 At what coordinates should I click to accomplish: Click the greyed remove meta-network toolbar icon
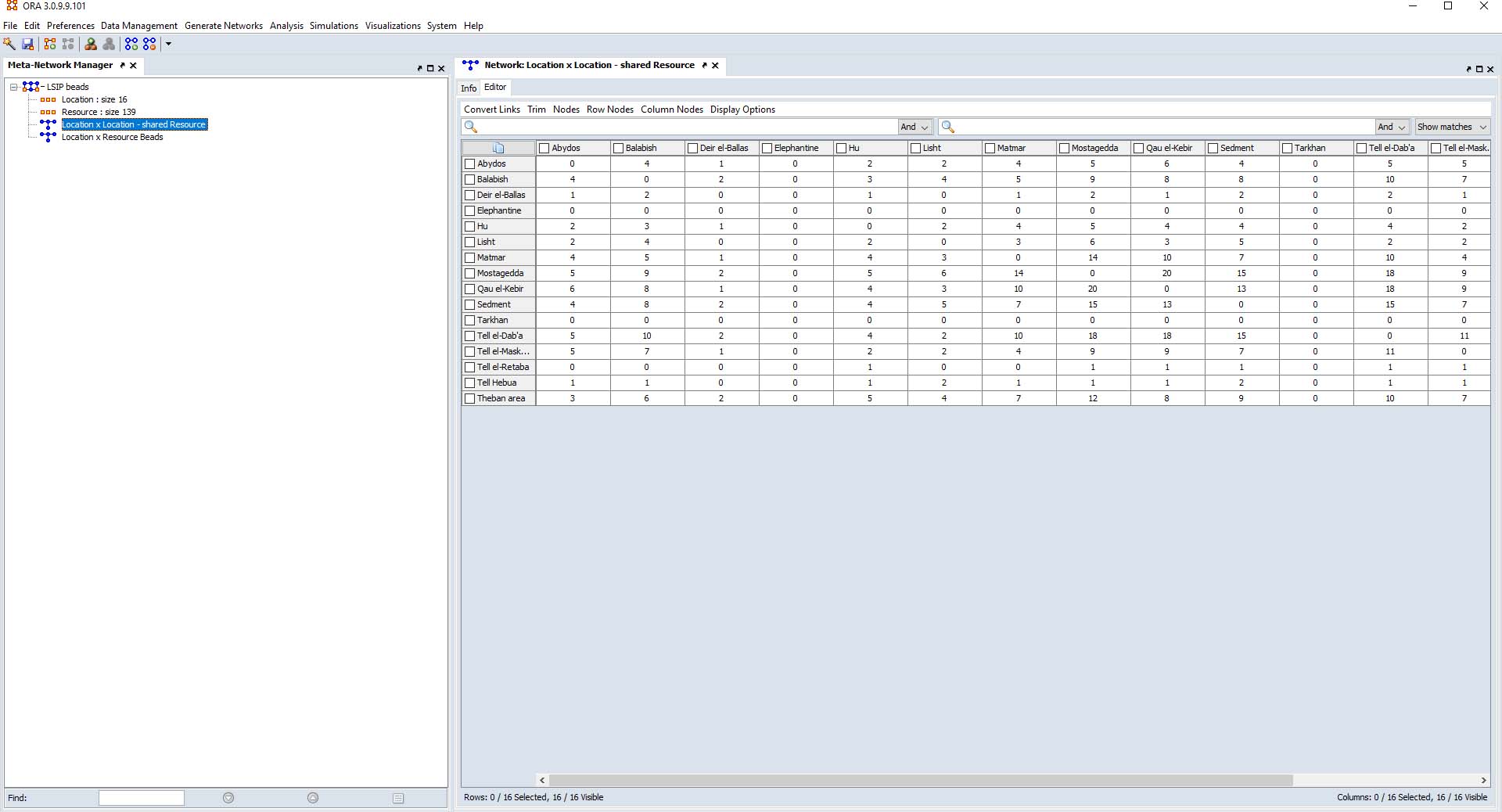coord(68,44)
